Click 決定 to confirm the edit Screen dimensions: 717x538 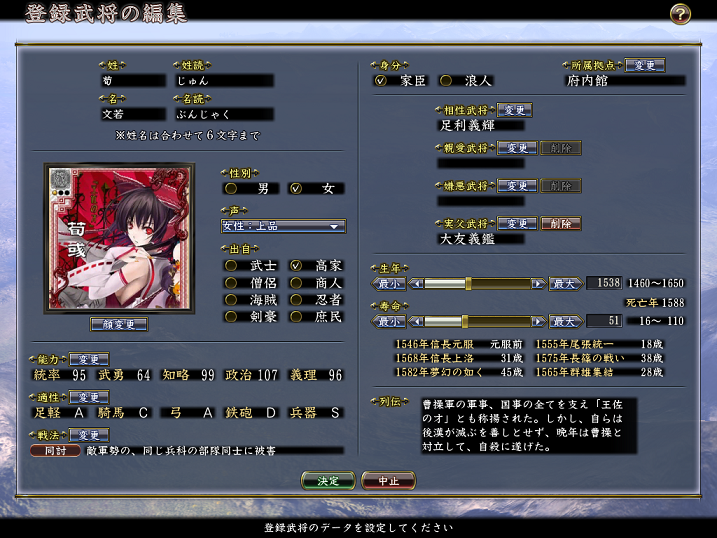coord(328,481)
